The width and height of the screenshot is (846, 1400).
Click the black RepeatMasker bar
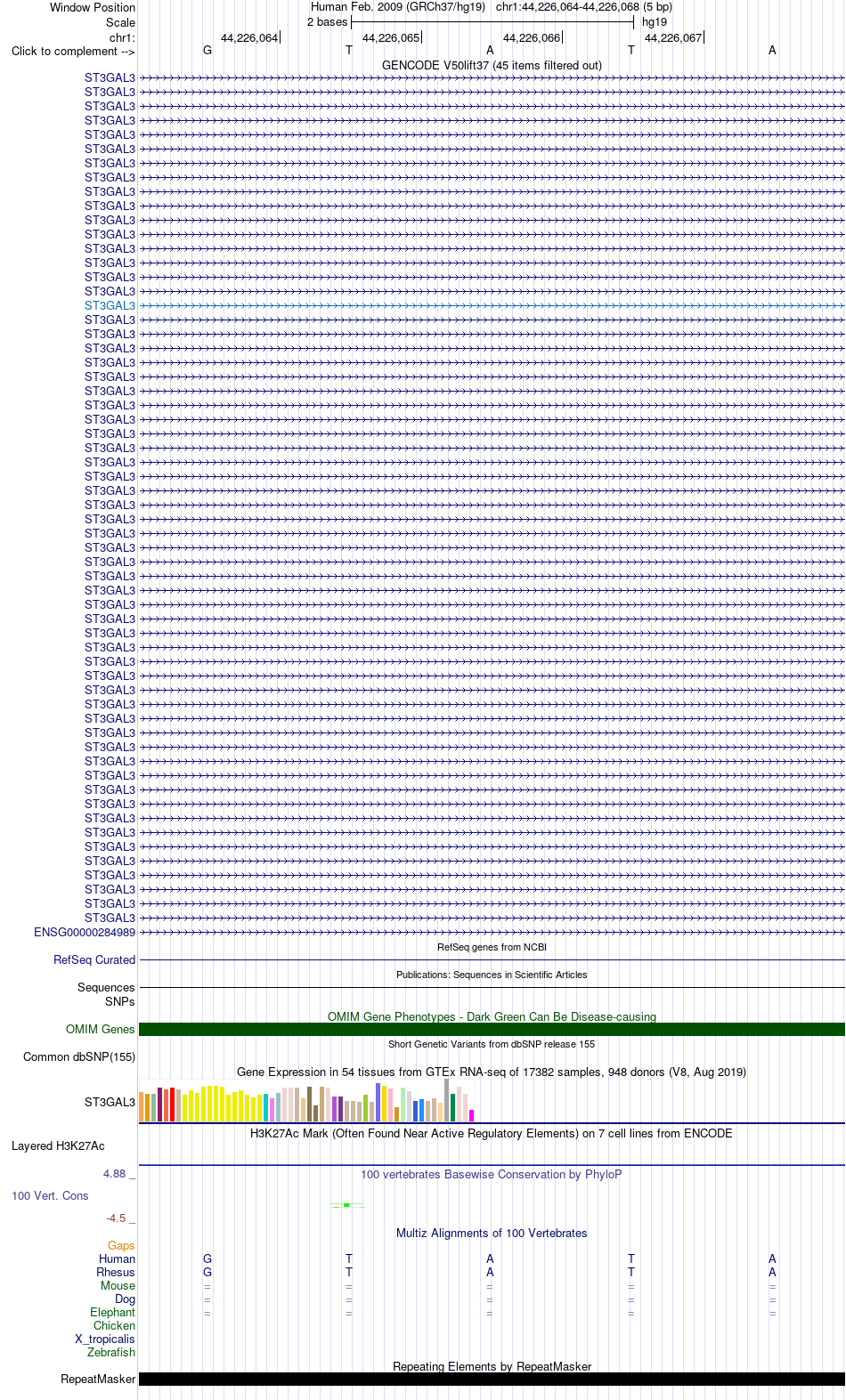point(492,1379)
